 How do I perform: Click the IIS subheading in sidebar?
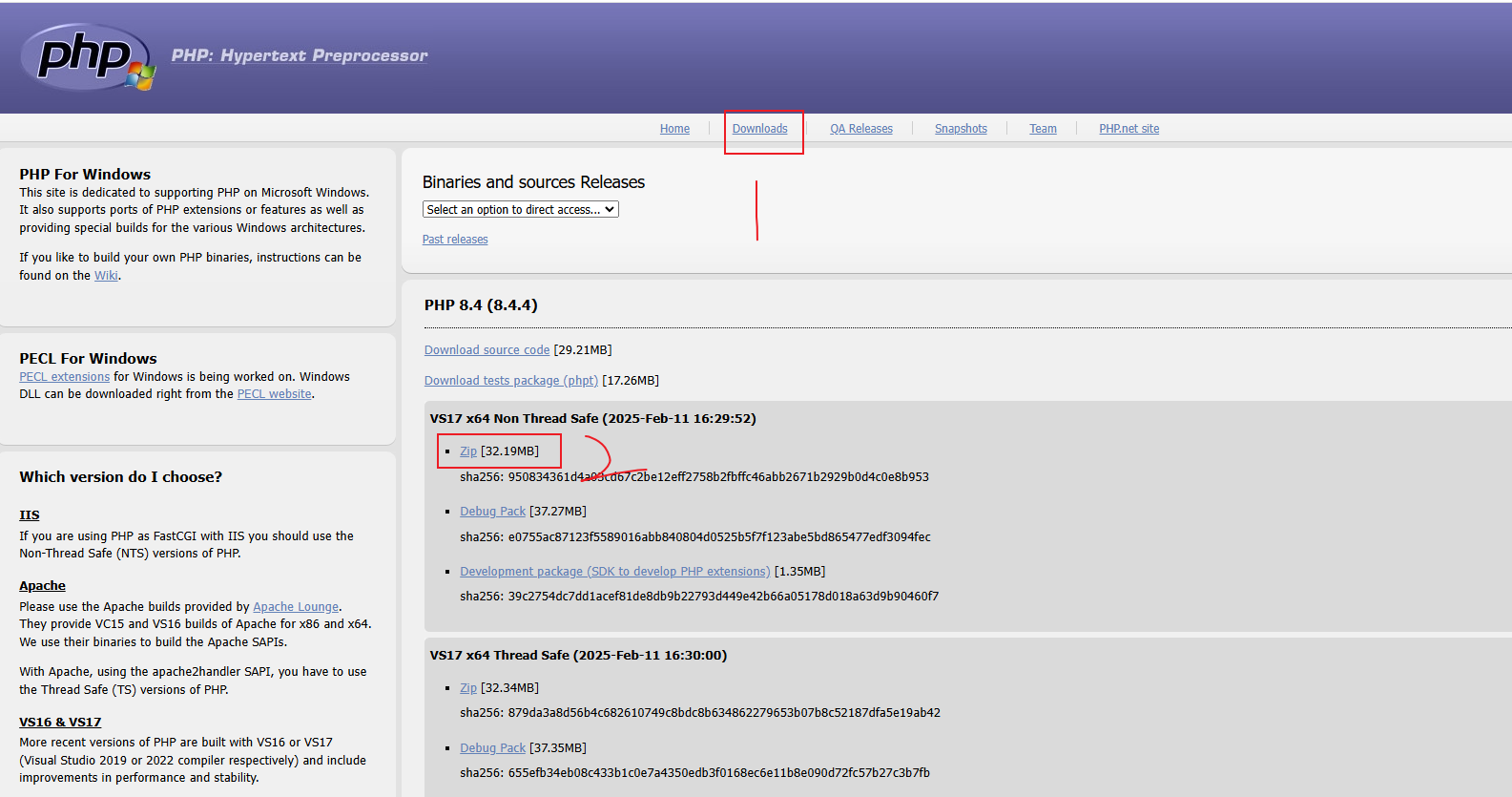[30, 515]
